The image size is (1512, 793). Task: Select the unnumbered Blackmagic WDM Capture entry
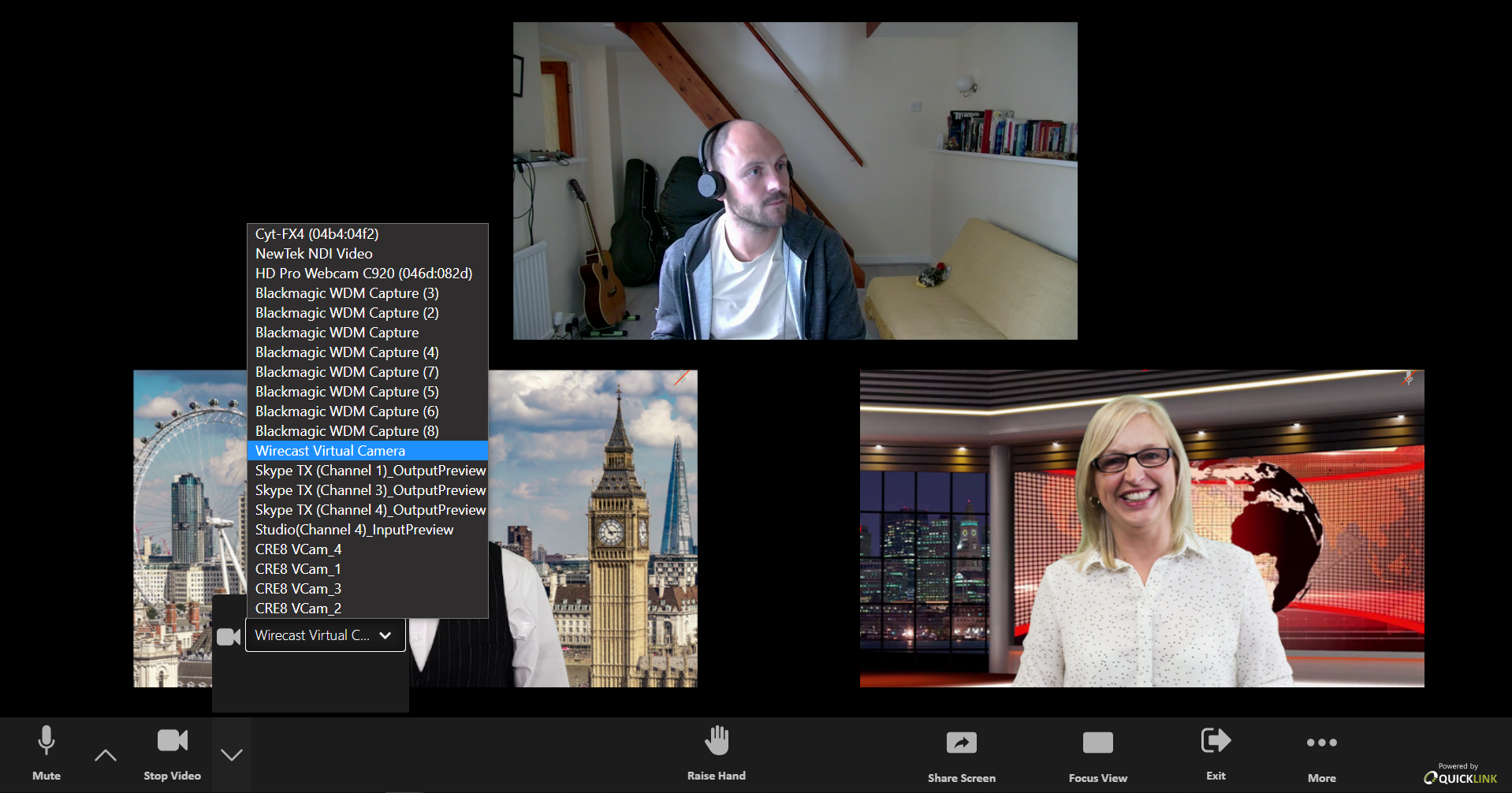367,333
